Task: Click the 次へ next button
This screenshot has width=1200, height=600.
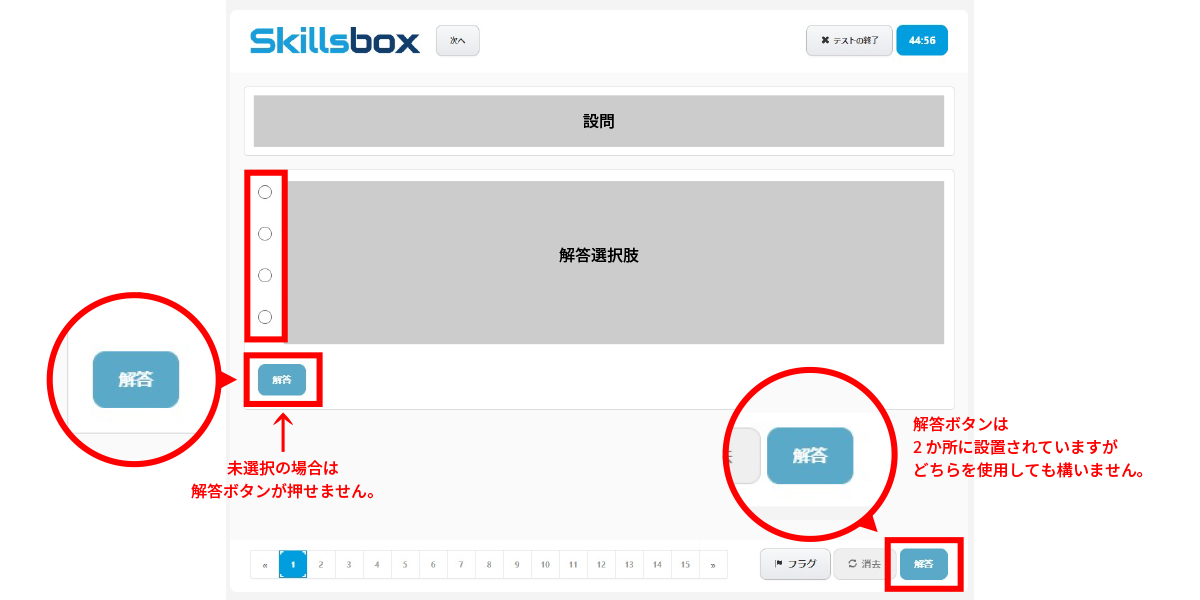Action: 458,40
